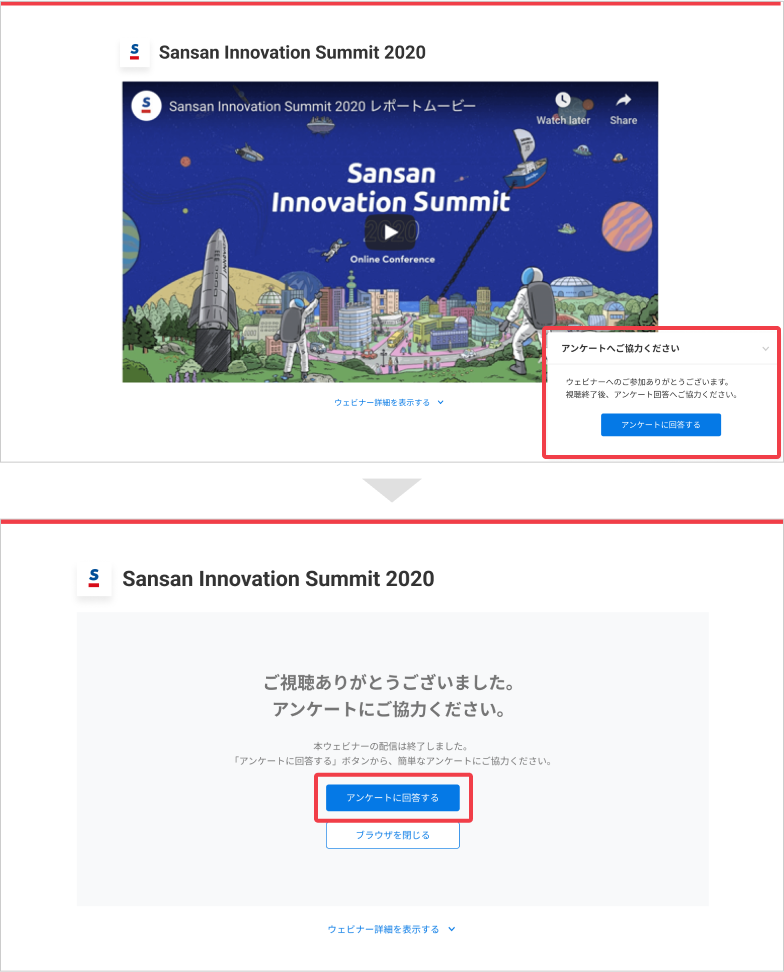Click the Share arrow icon
Viewport: 784px width, 972px height.
623,100
